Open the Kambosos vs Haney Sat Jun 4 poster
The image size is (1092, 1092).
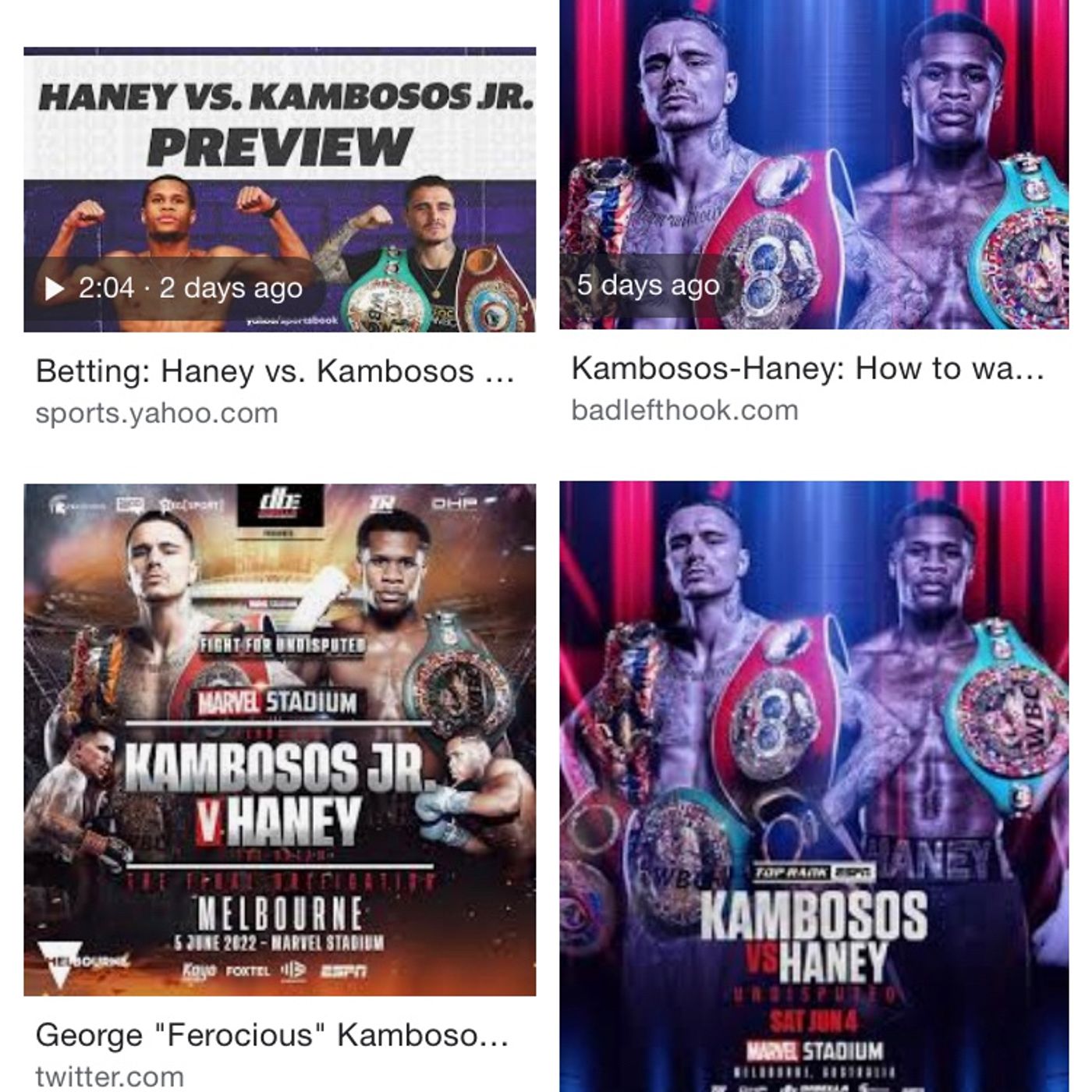[814, 786]
